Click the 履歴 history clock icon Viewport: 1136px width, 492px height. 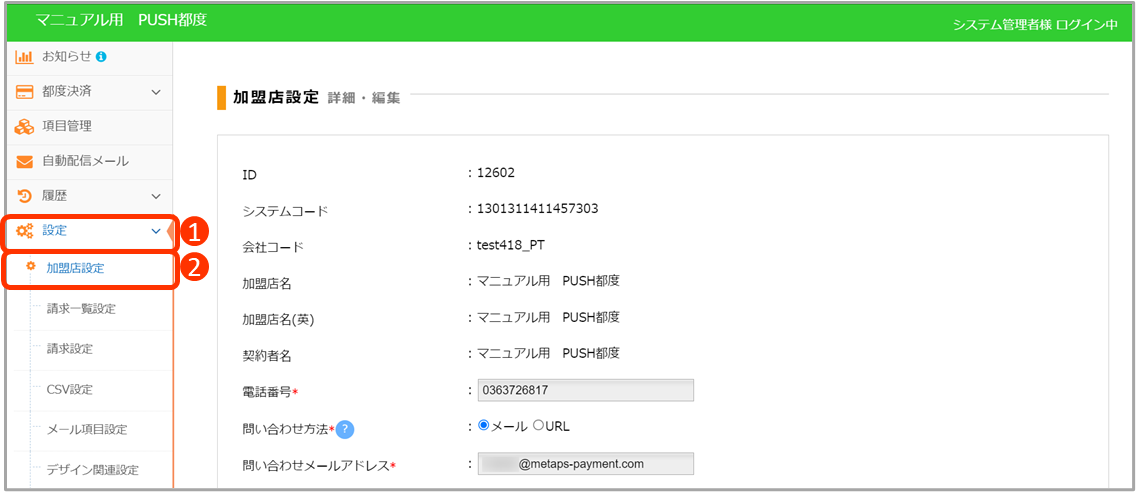pyautogui.click(x=24, y=196)
